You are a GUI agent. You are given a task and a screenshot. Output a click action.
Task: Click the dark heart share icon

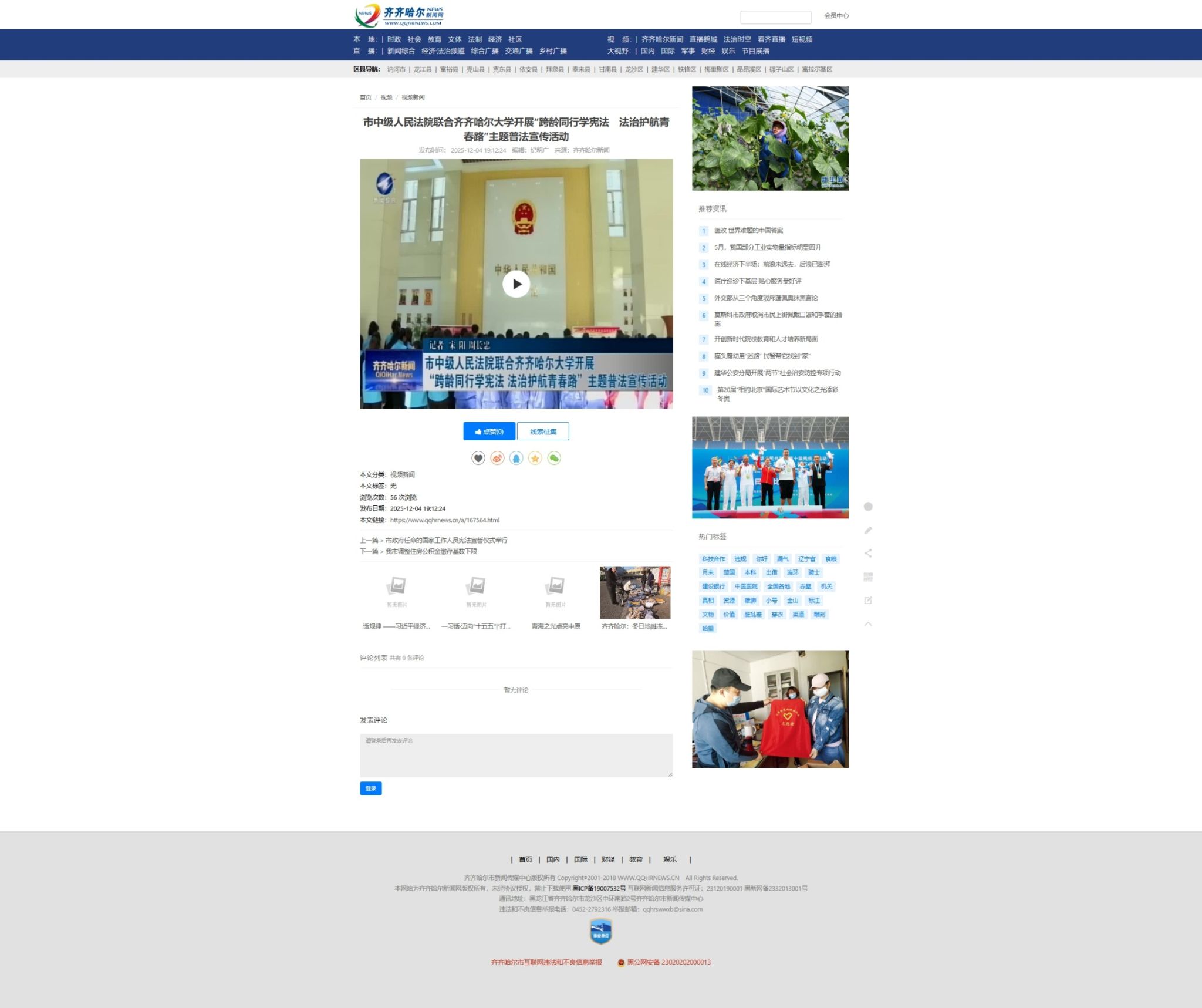click(478, 458)
